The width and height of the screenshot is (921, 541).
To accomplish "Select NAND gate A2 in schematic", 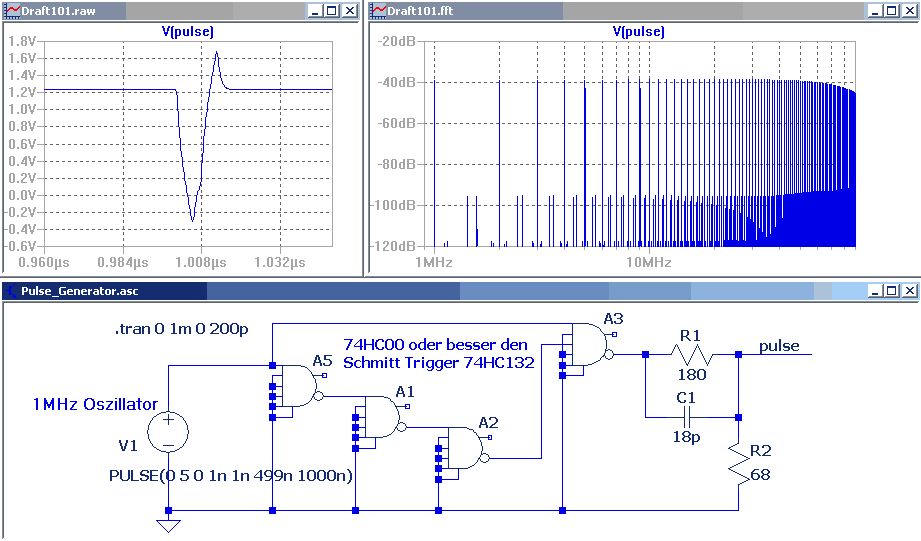I will click(x=465, y=448).
